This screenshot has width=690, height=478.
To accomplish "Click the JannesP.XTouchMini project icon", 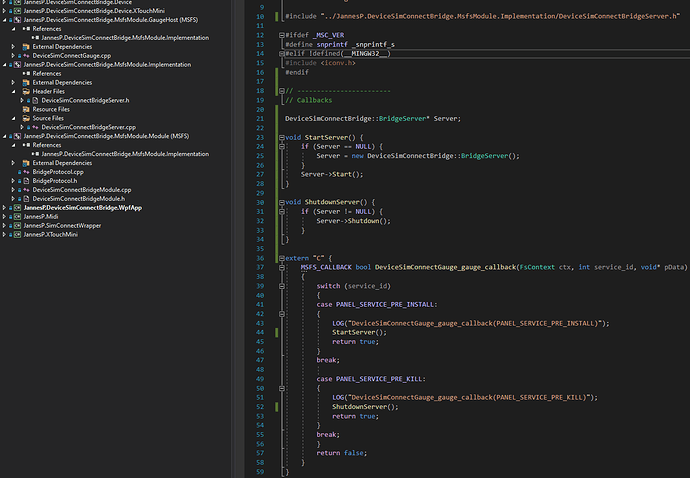I will tap(18, 235).
